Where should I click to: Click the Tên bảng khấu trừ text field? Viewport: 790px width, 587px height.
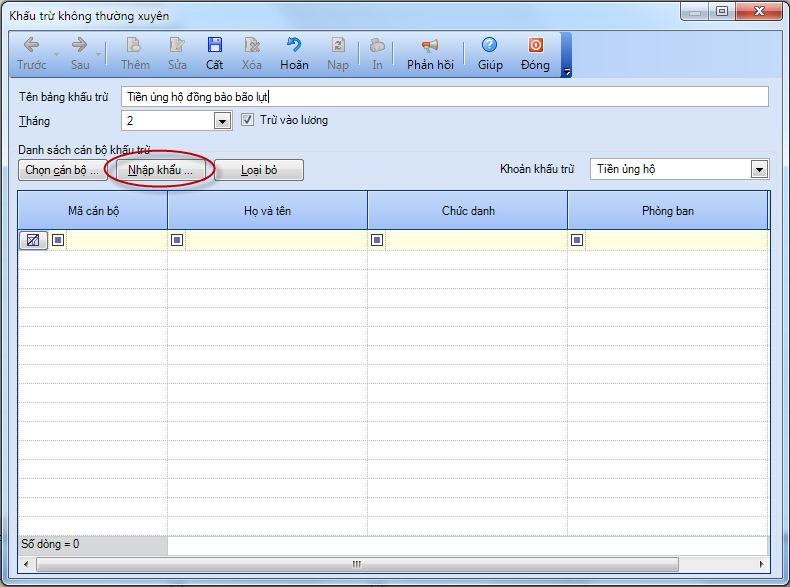click(444, 96)
